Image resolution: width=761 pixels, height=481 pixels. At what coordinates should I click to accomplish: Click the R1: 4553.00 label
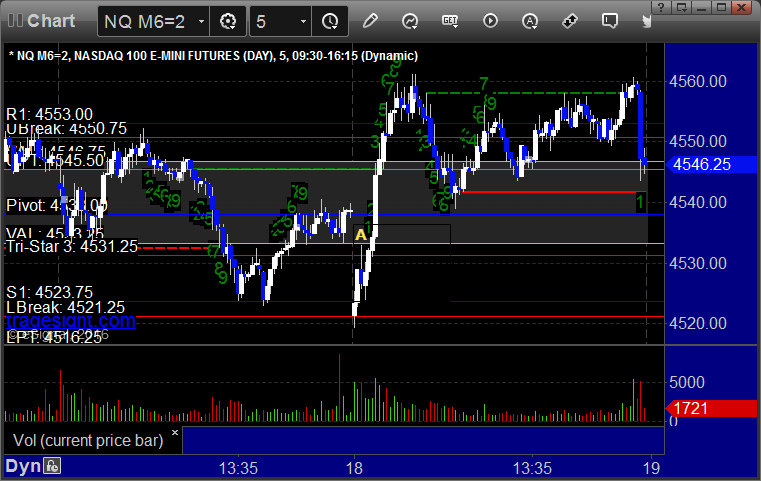(49, 114)
